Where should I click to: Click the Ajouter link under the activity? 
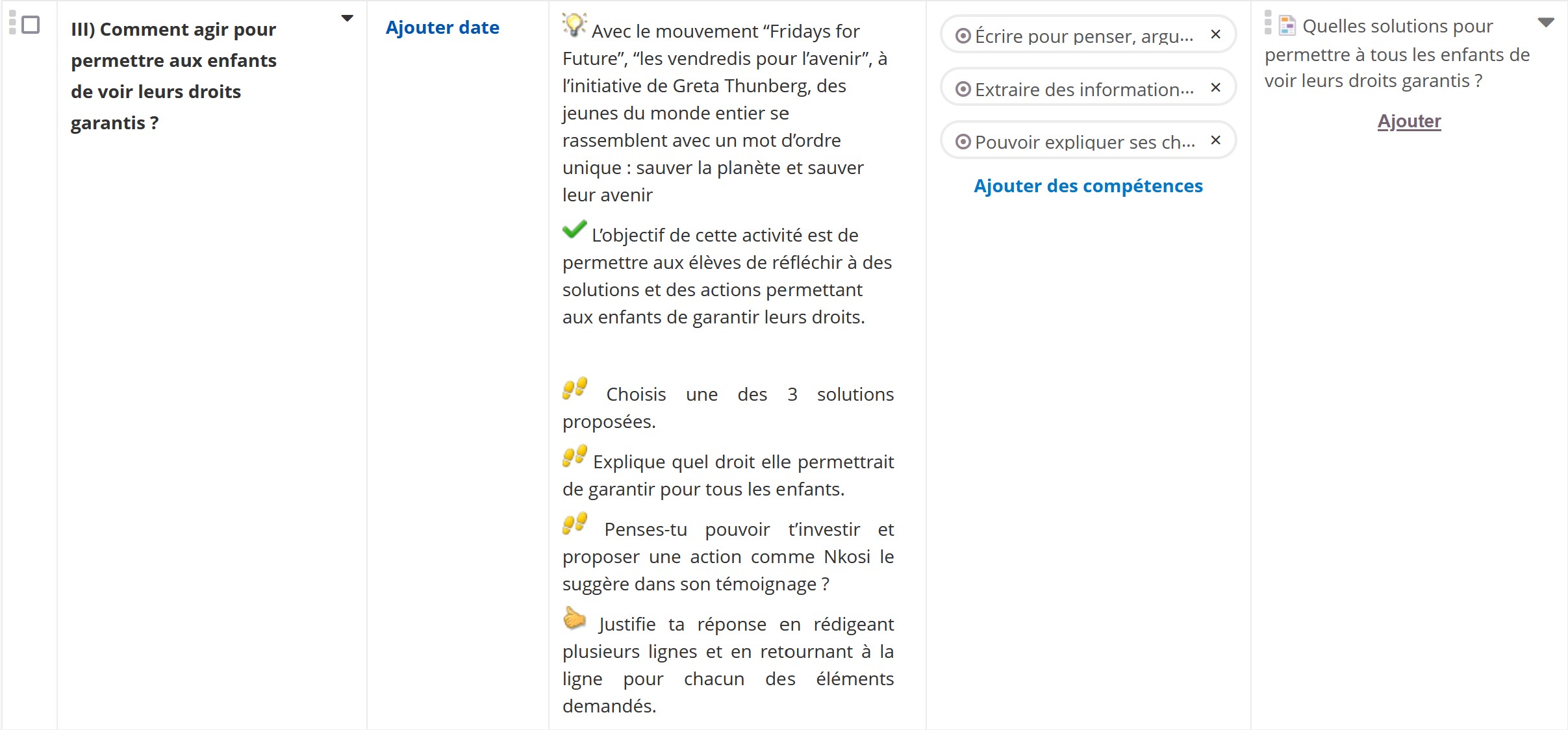pos(1409,121)
